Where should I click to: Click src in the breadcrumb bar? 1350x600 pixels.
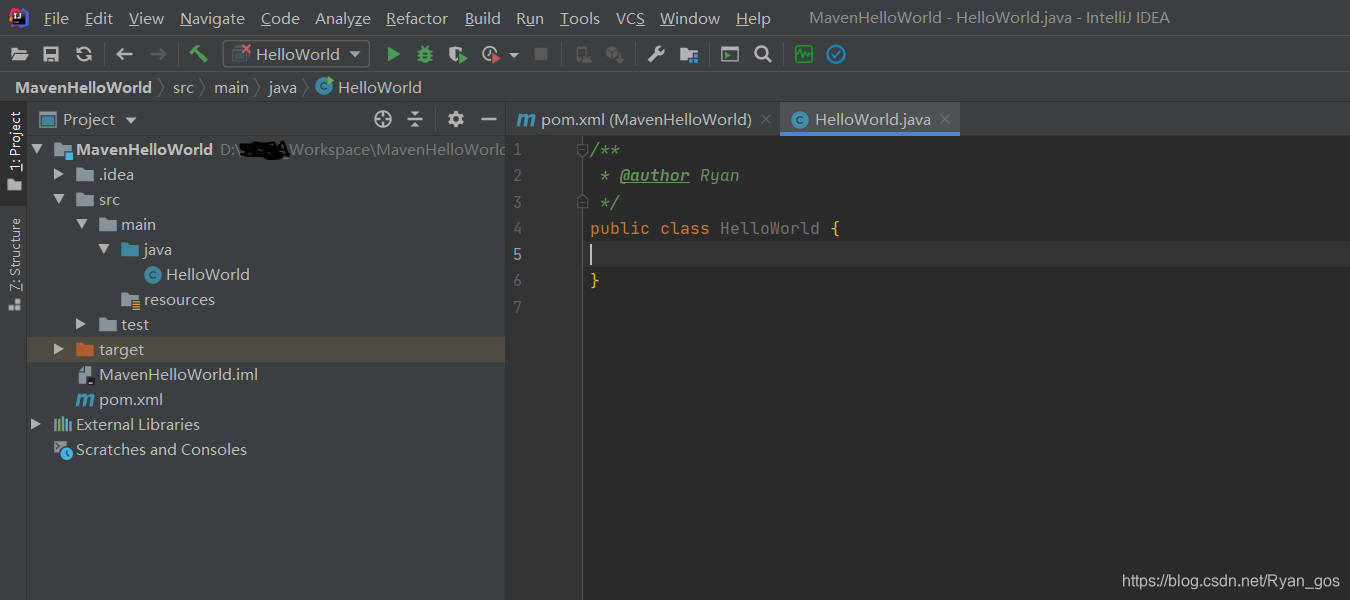click(183, 87)
